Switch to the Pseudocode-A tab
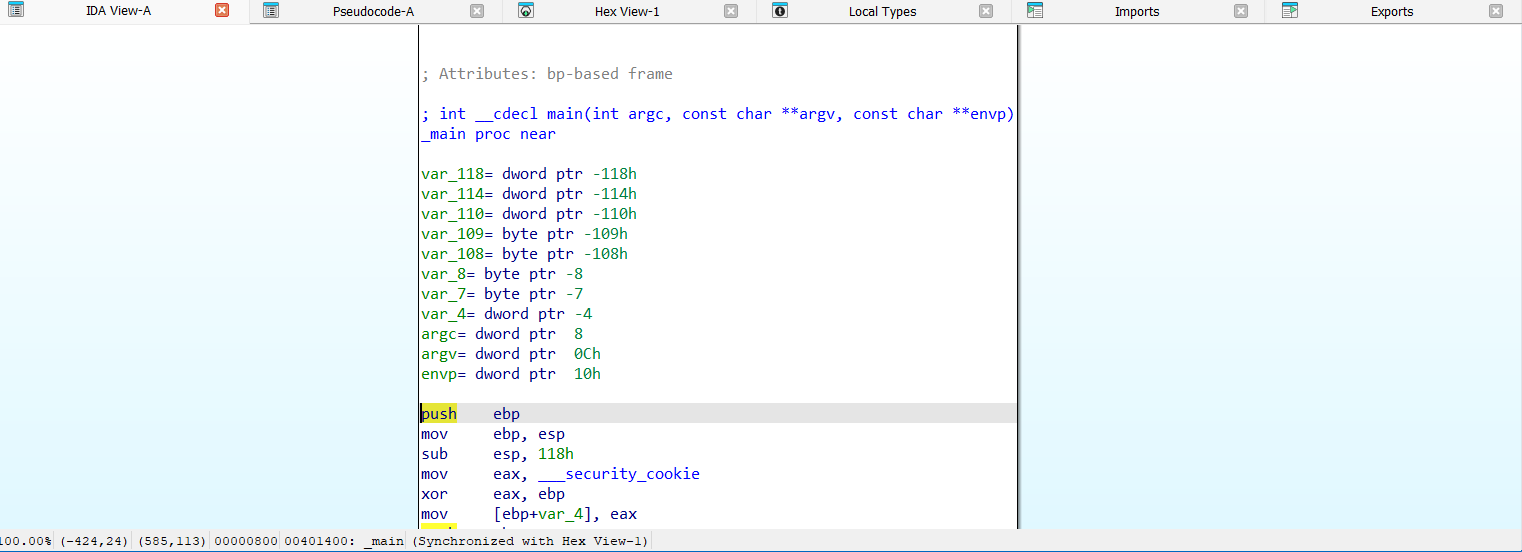 click(373, 12)
